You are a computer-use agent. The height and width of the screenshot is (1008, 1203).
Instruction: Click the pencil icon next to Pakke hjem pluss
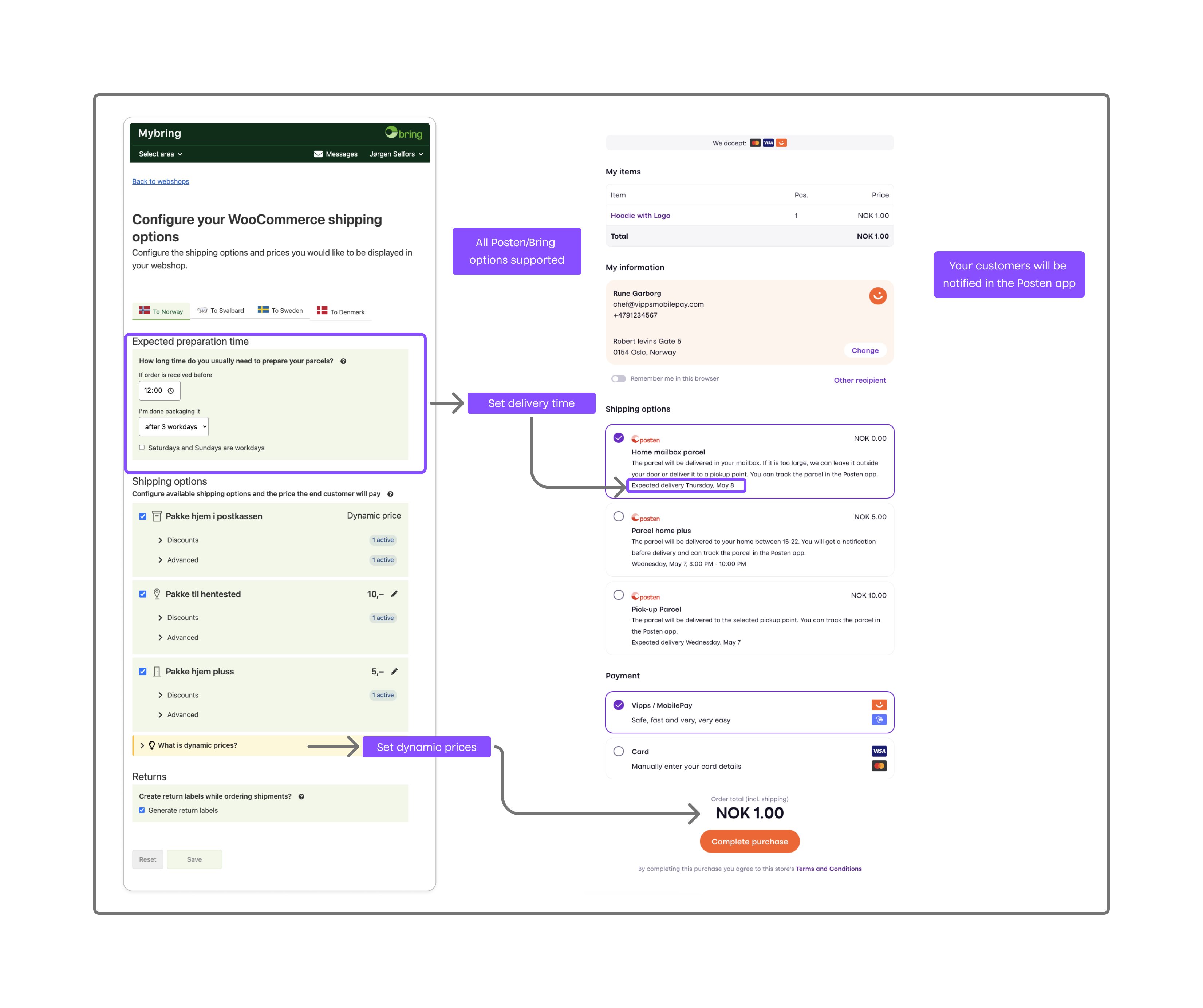tap(395, 671)
